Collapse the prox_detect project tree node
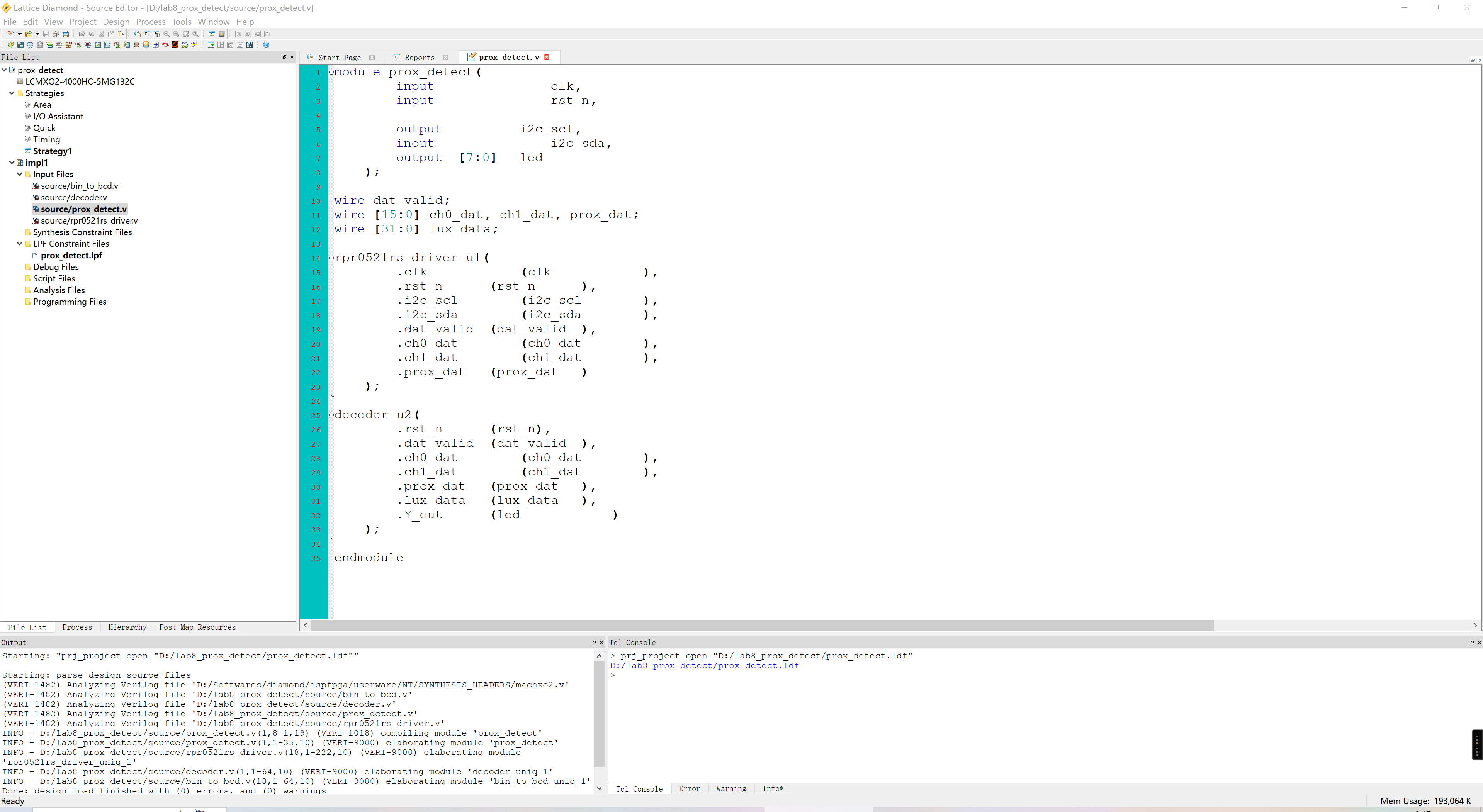The image size is (1483, 812). pos(5,70)
